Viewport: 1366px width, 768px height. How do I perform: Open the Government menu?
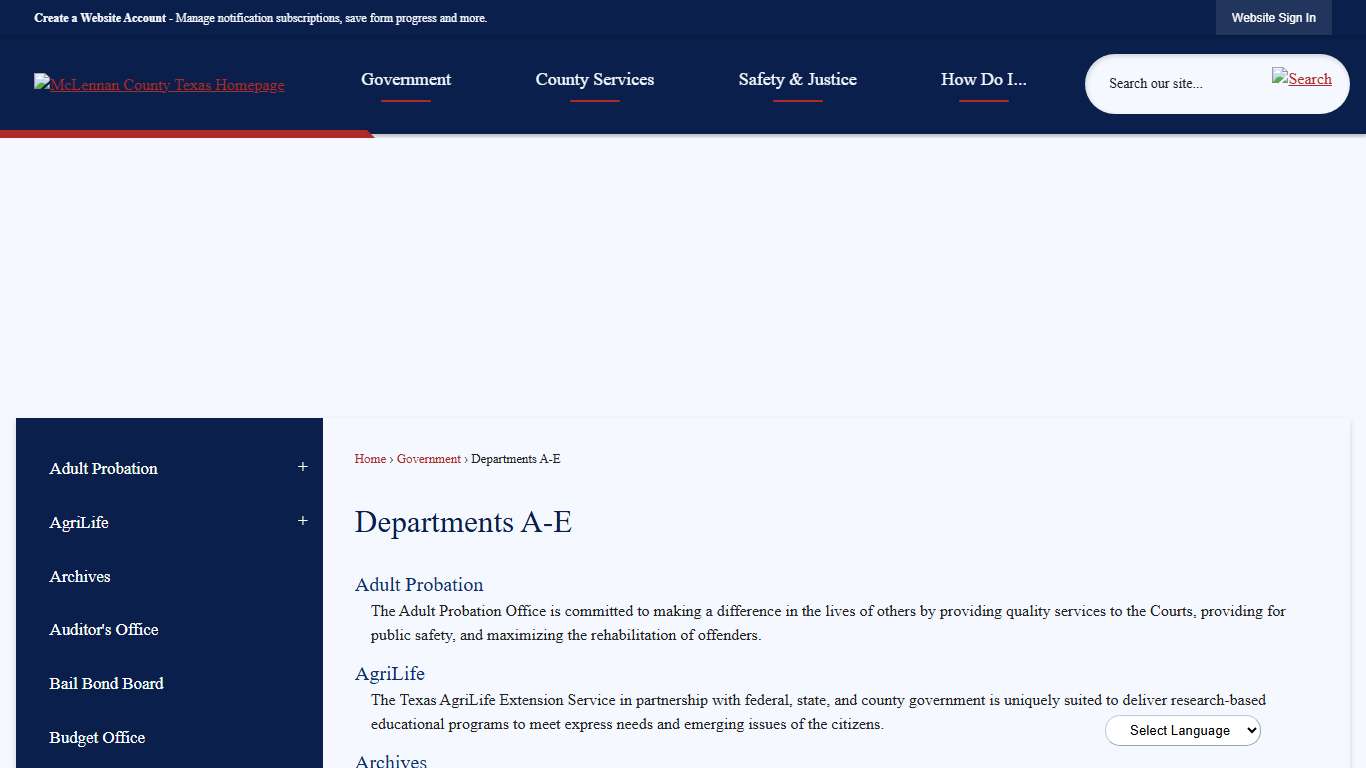405,79
